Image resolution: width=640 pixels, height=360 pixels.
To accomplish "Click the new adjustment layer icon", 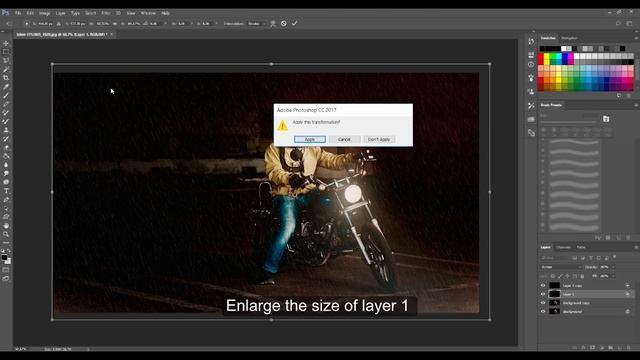I will (602, 348).
